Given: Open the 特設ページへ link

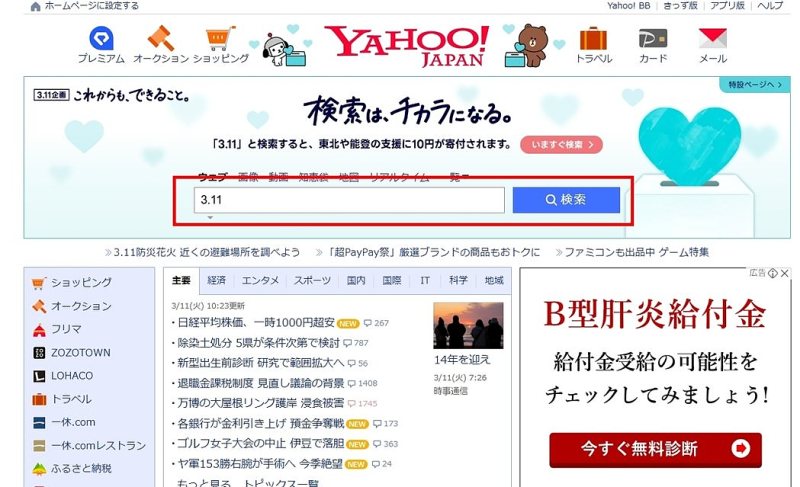Looking at the screenshot, I should coord(755,85).
